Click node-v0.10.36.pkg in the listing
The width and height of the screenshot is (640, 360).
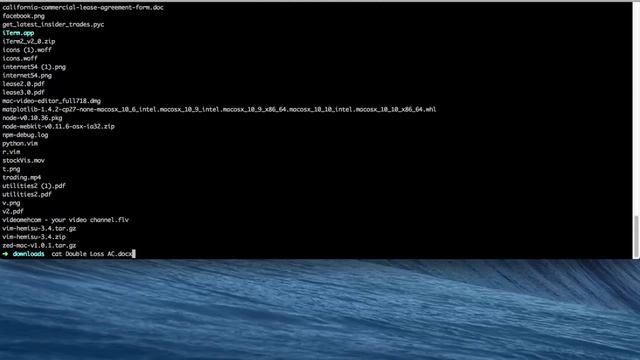coord(32,118)
